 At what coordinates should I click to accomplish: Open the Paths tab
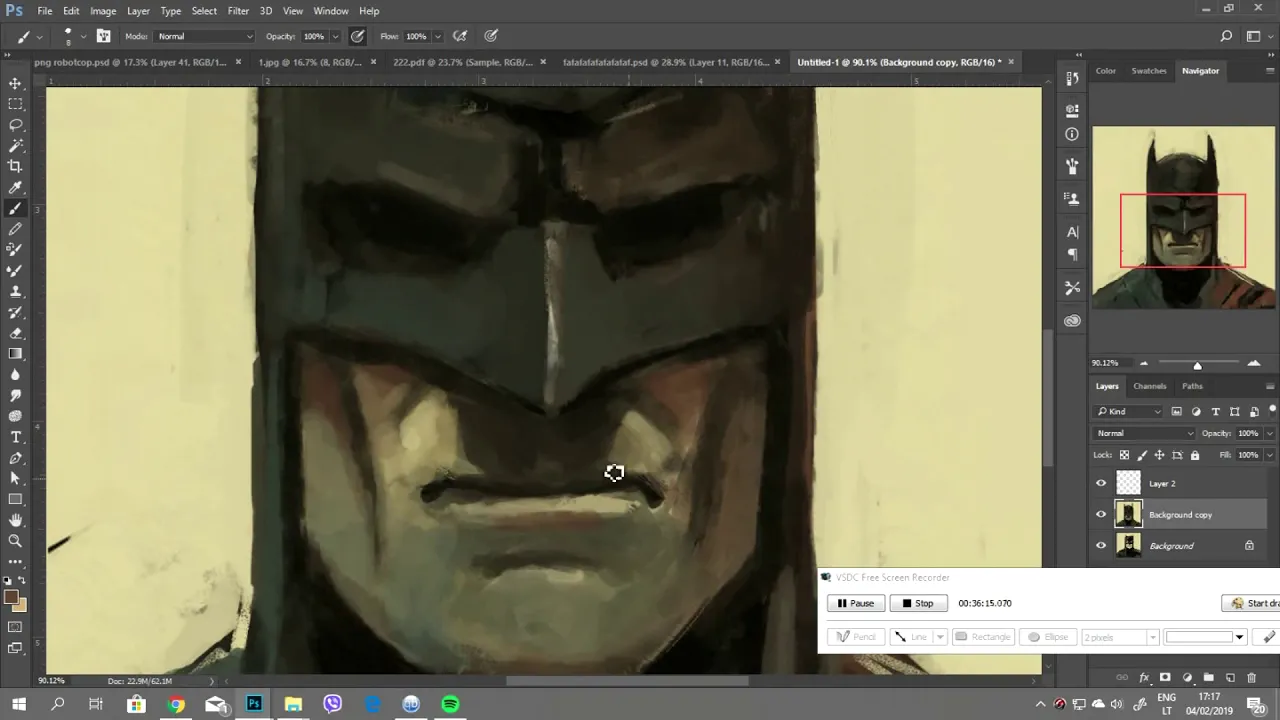coord(1192,386)
